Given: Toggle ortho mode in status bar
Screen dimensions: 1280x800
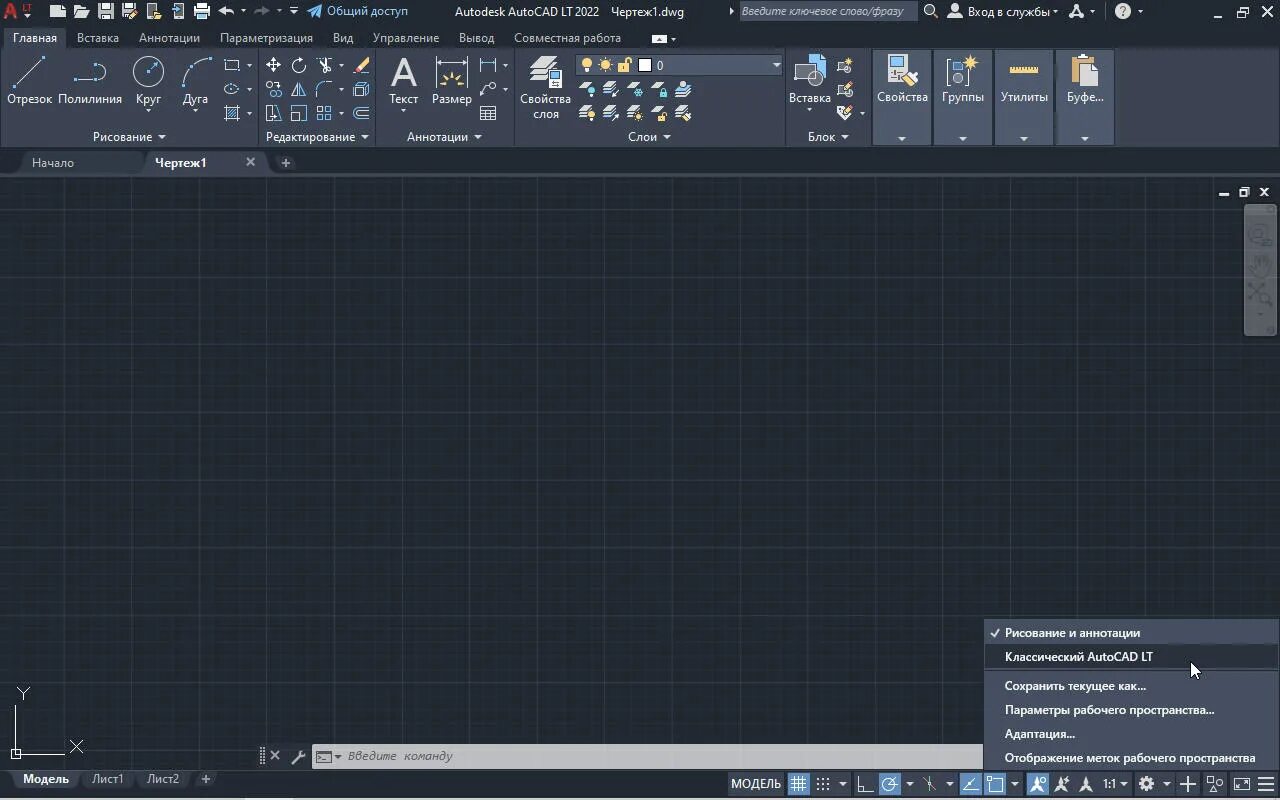Looking at the screenshot, I should [x=865, y=784].
